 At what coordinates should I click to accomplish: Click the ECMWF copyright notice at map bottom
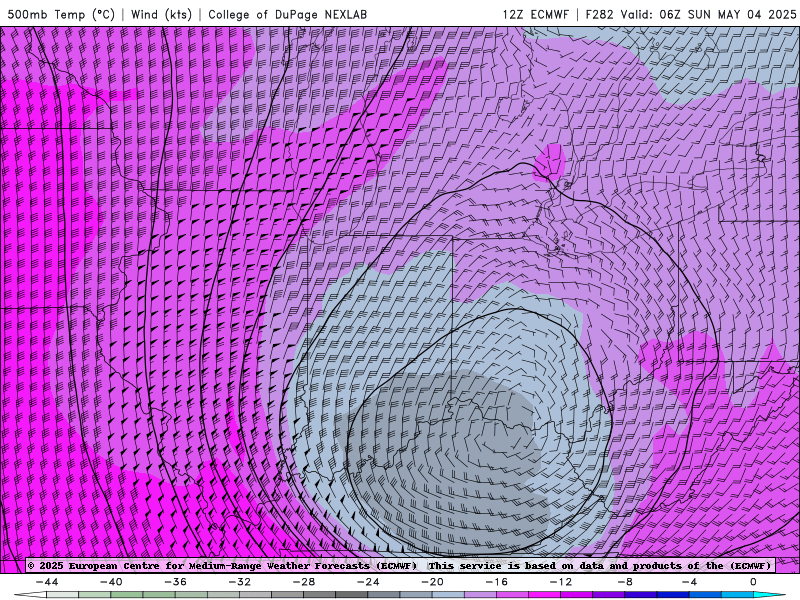click(x=399, y=566)
